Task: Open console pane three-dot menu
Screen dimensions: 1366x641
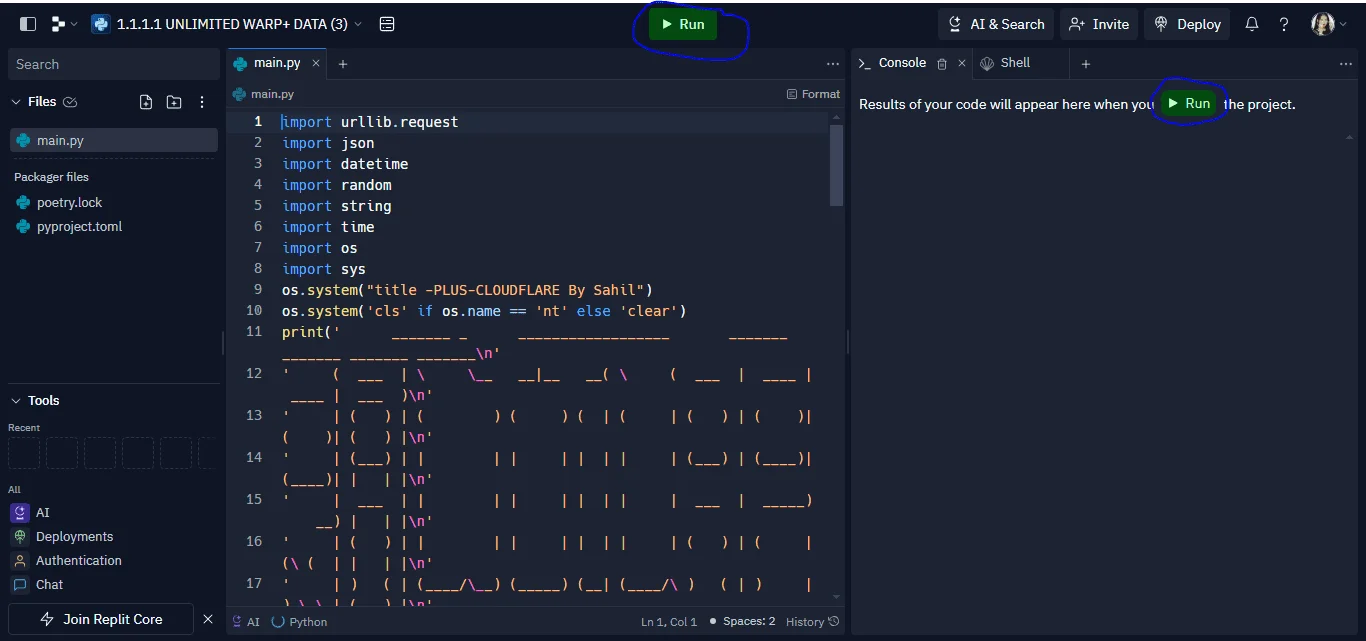Action: (x=1345, y=64)
